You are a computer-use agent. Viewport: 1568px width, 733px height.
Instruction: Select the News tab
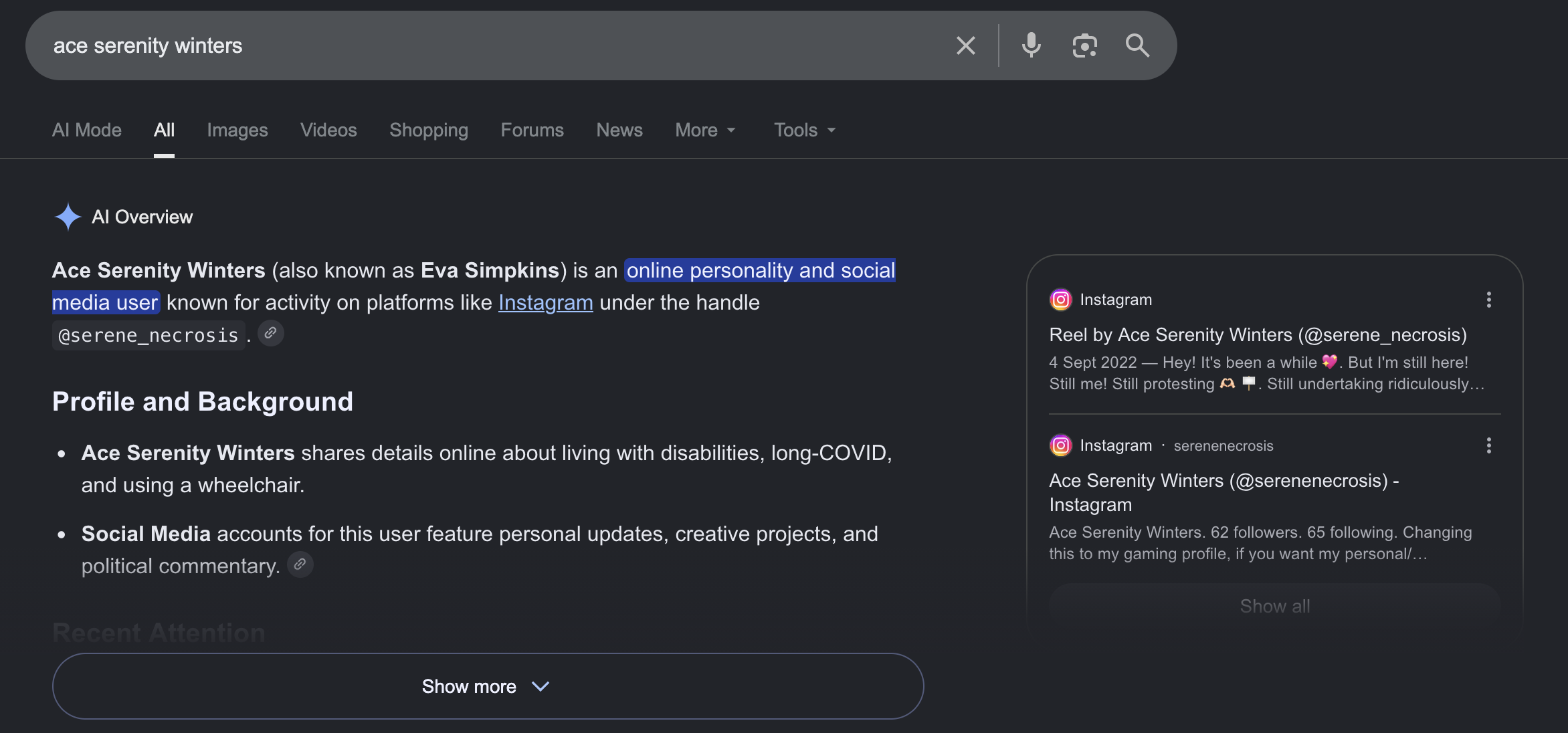tap(619, 130)
